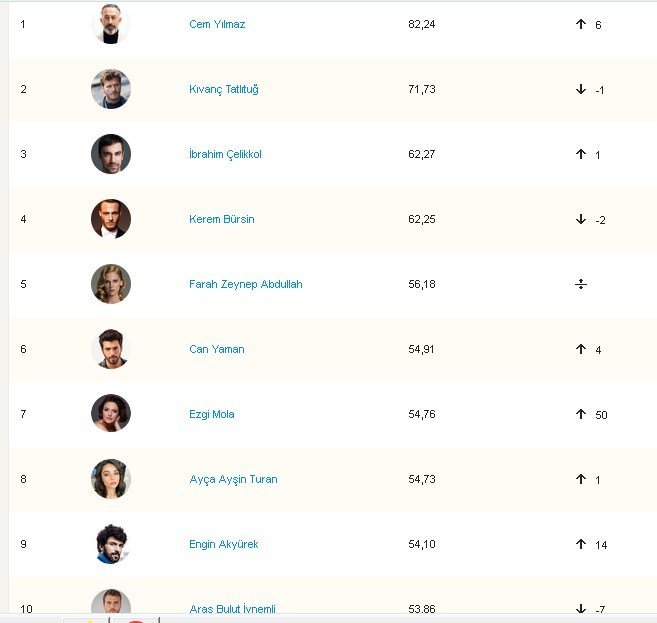Follow the Kıvanç Tatlıtuğ link
The image size is (657, 623).
tap(224, 89)
